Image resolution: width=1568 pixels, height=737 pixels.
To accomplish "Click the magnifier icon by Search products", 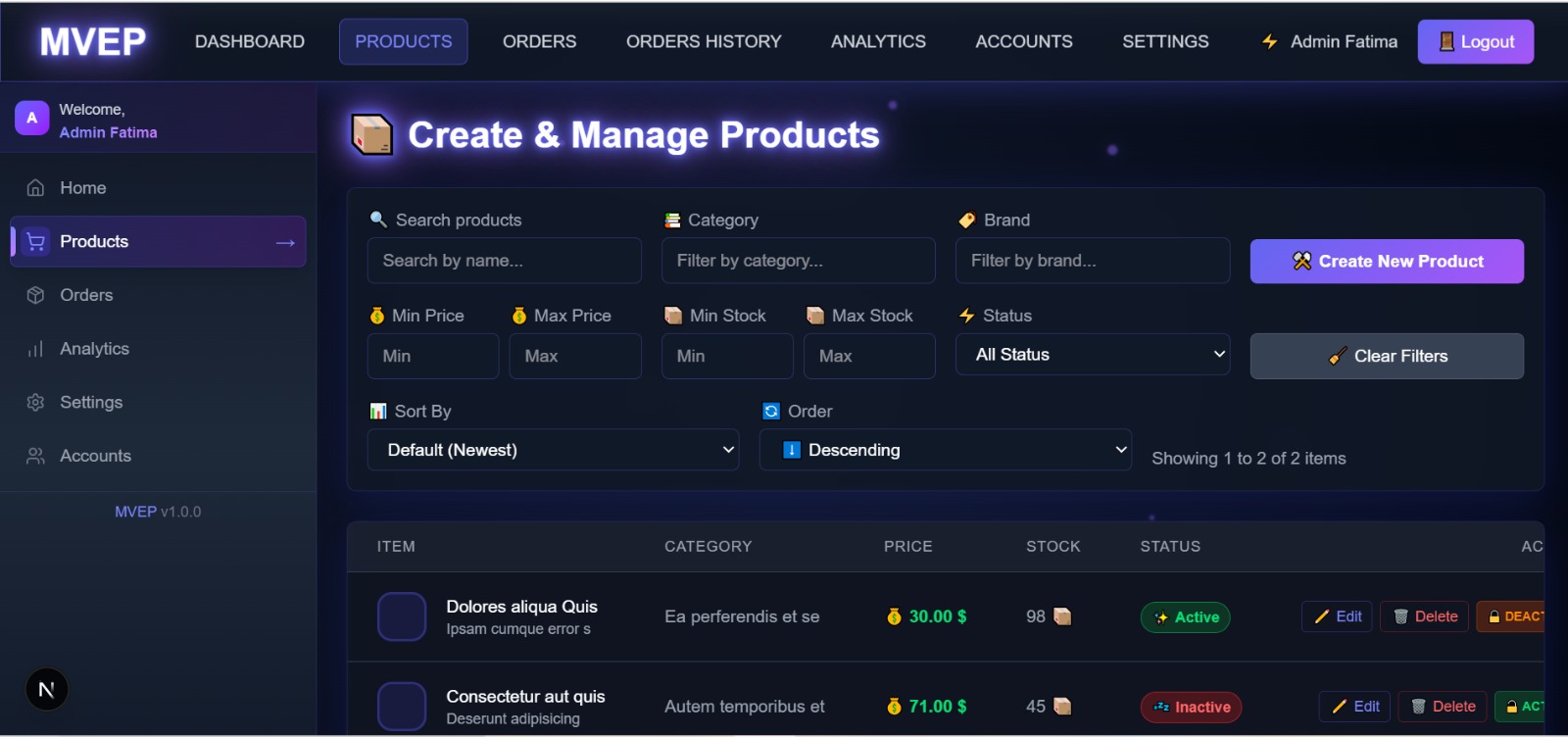I will [377, 220].
